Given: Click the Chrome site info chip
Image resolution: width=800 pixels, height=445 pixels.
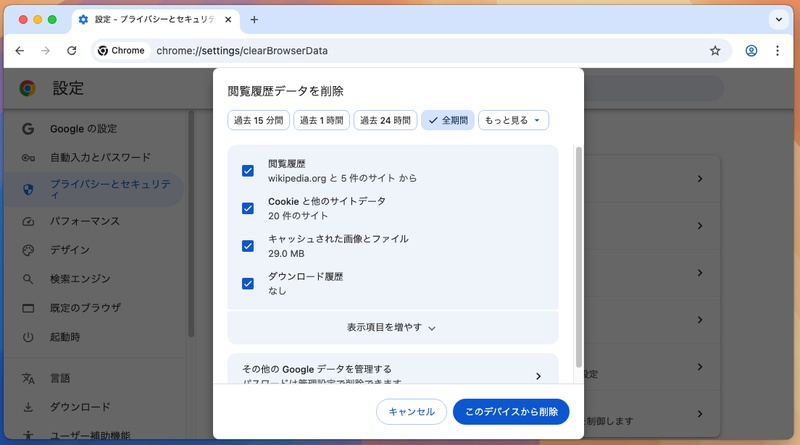Looking at the screenshot, I should (x=121, y=51).
